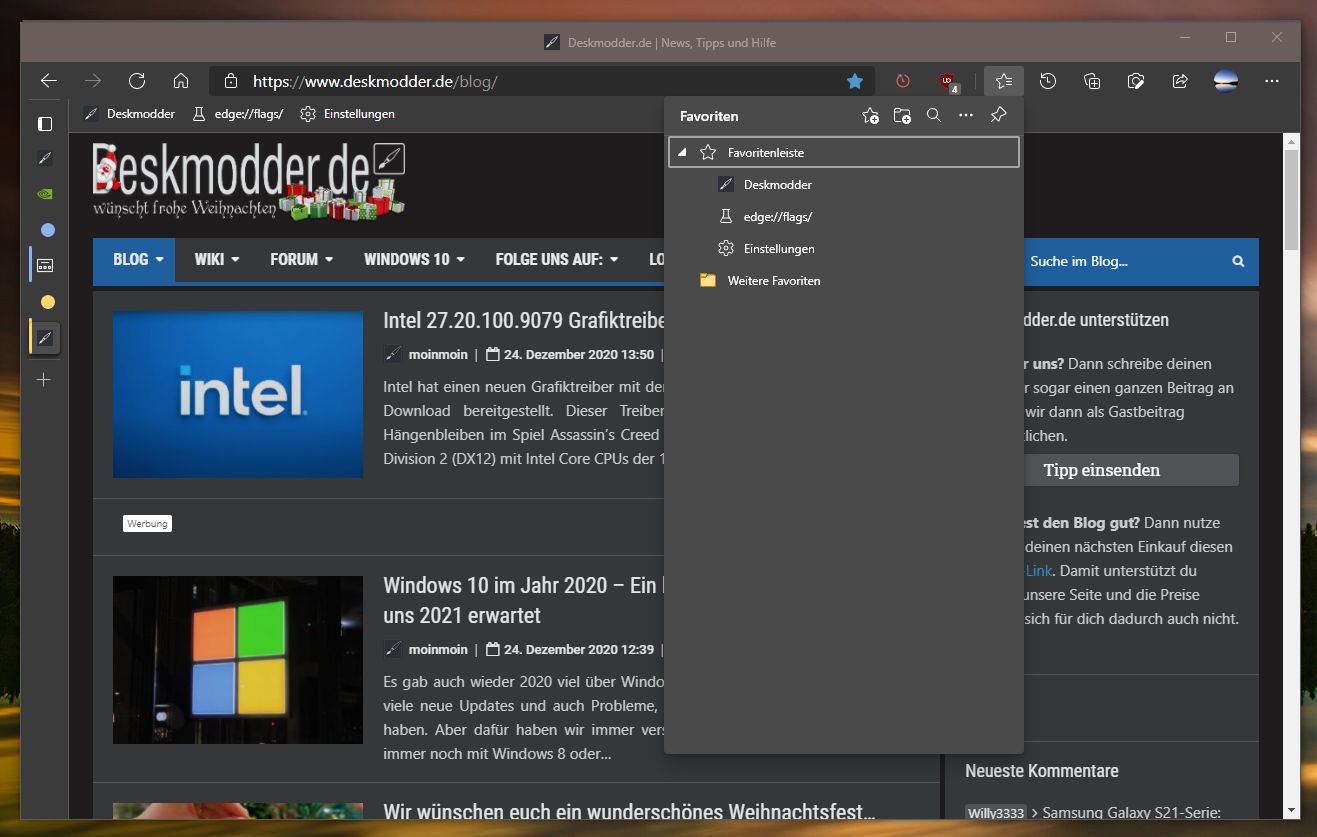The width and height of the screenshot is (1317, 837).
Task: Click moinmoin author on Windows 10 article
Action: 438,650
